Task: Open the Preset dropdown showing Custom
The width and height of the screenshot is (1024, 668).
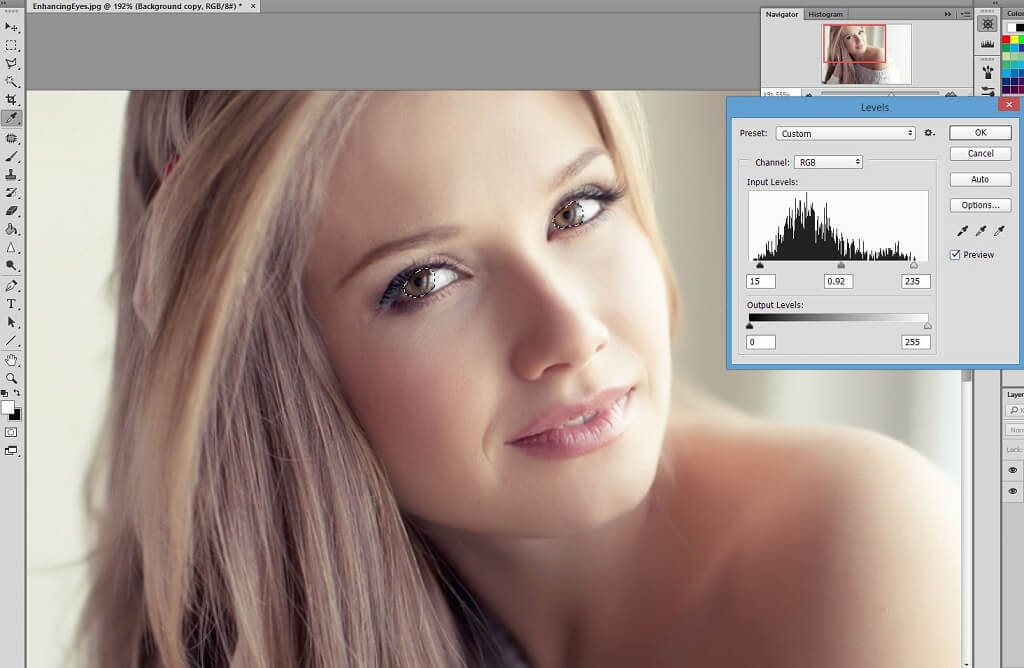Action: [x=846, y=133]
